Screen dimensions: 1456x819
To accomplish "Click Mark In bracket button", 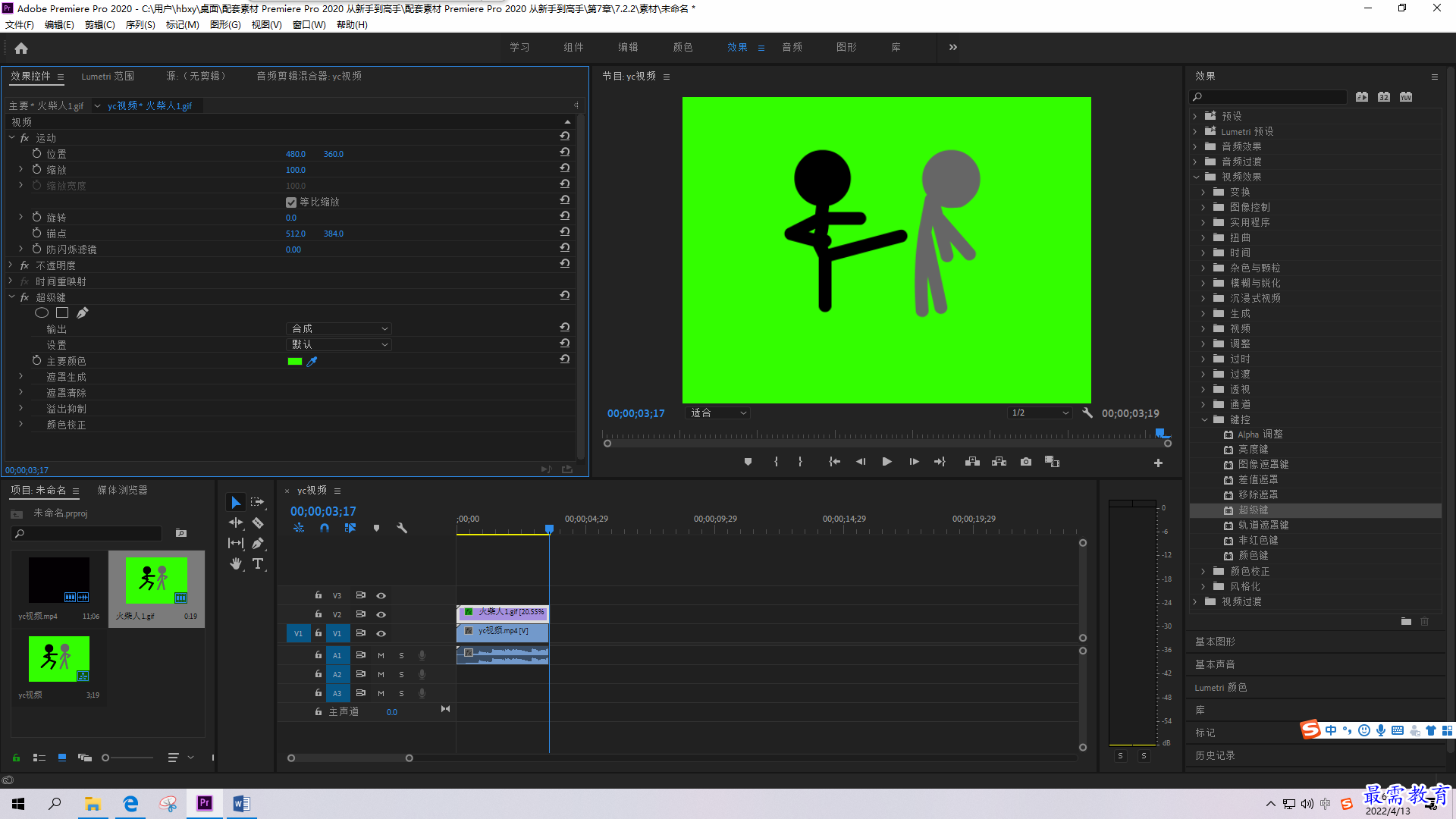I will (x=776, y=462).
